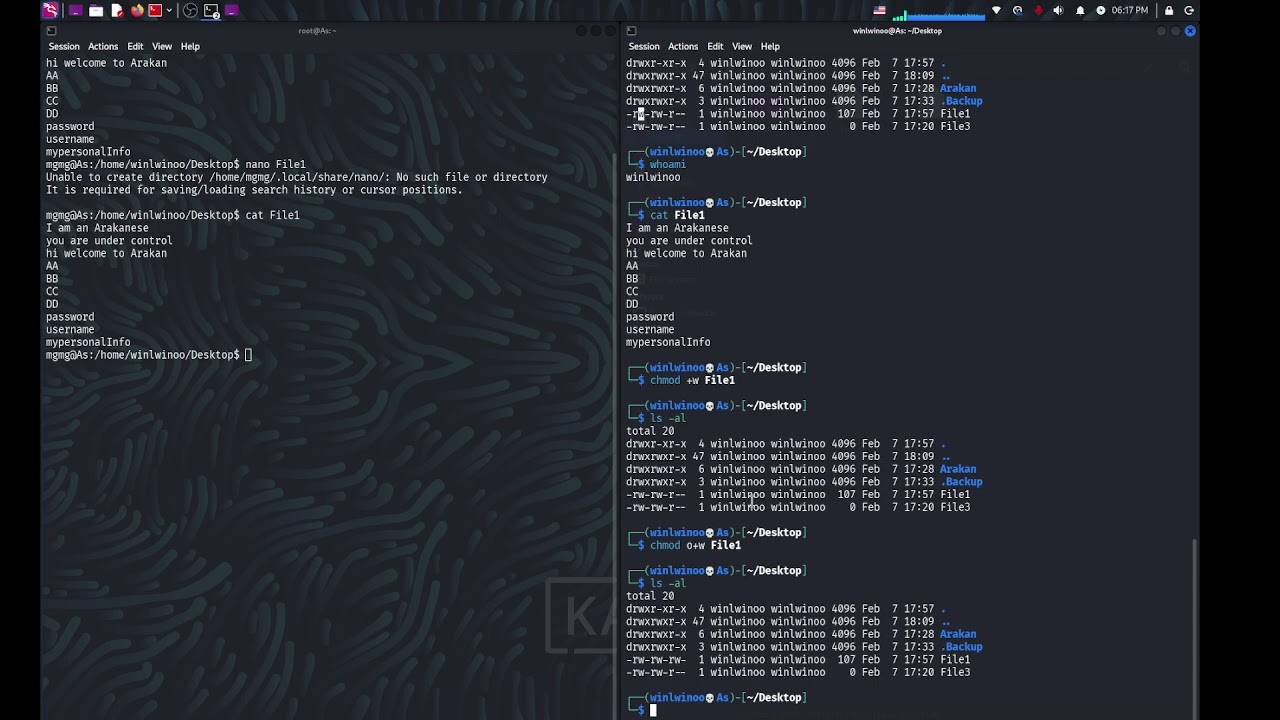Click the logout power icon in panel
This screenshot has width=1280, height=720.
1189,10
